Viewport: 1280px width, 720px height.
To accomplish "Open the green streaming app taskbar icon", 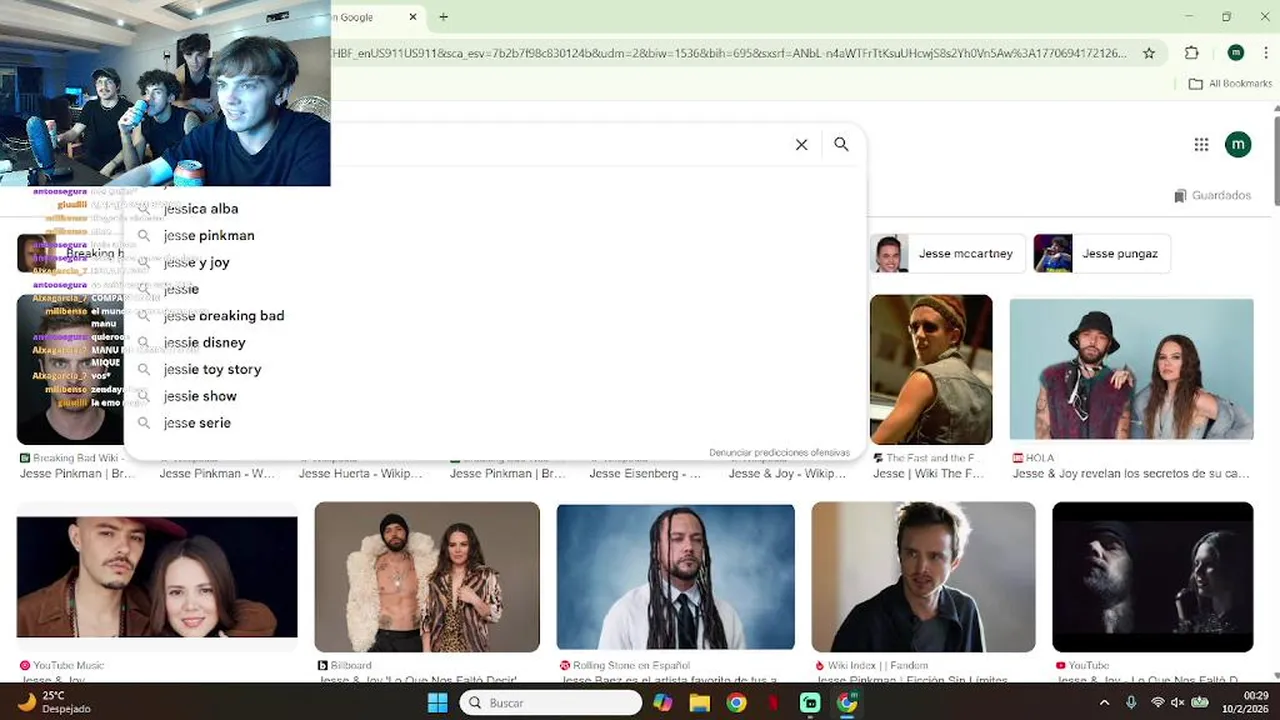I will [810, 703].
